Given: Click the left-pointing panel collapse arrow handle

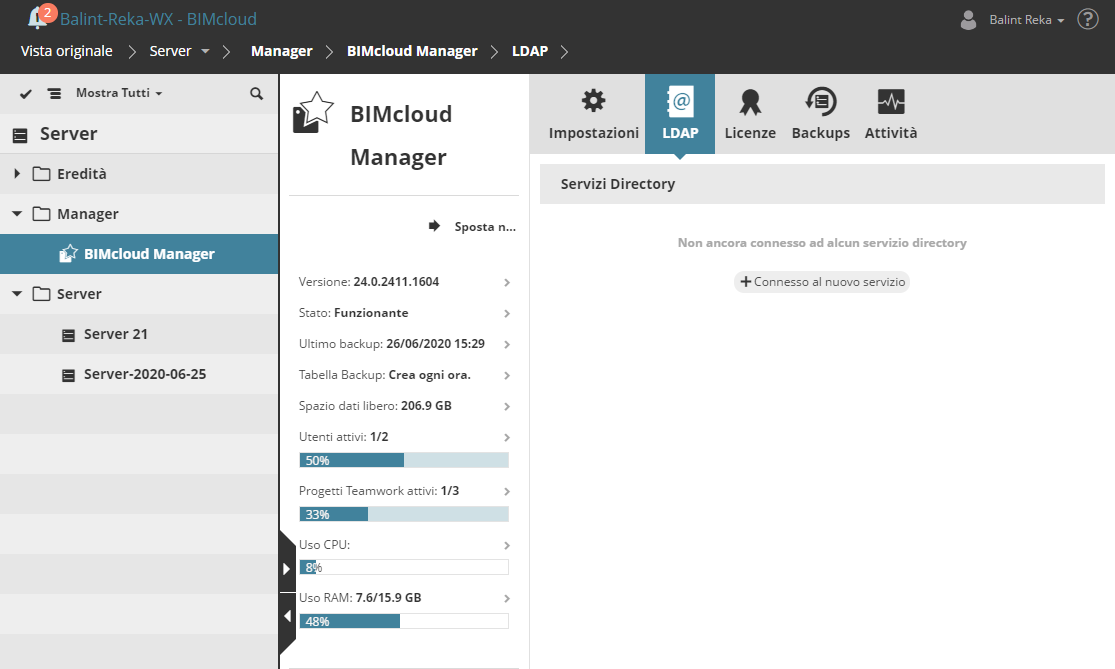Looking at the screenshot, I should 287,616.
